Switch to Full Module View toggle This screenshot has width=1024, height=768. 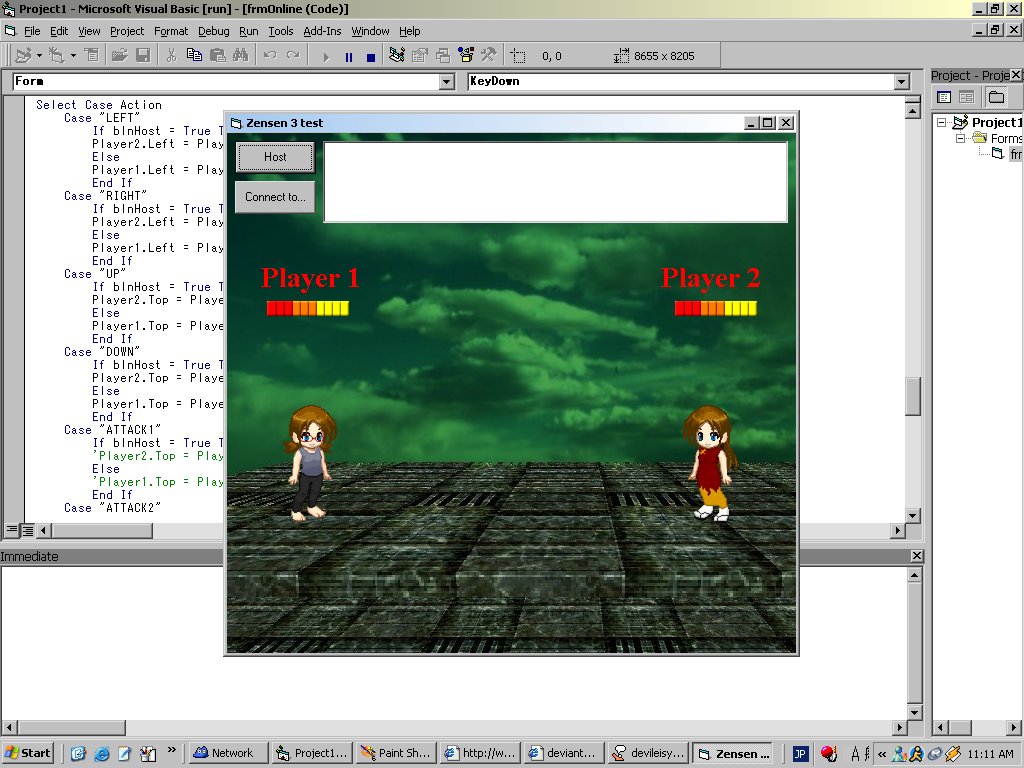[27, 530]
